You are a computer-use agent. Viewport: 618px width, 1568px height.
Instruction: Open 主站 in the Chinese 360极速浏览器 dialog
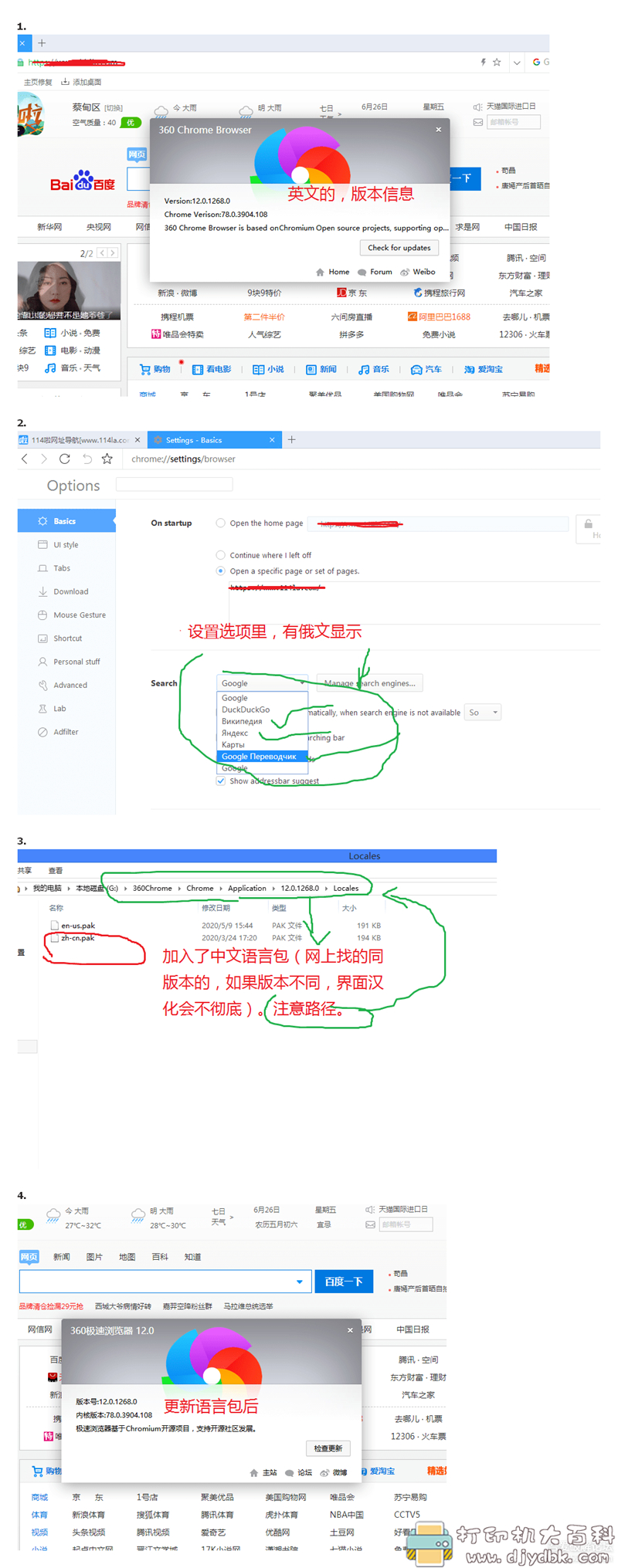263,1472
